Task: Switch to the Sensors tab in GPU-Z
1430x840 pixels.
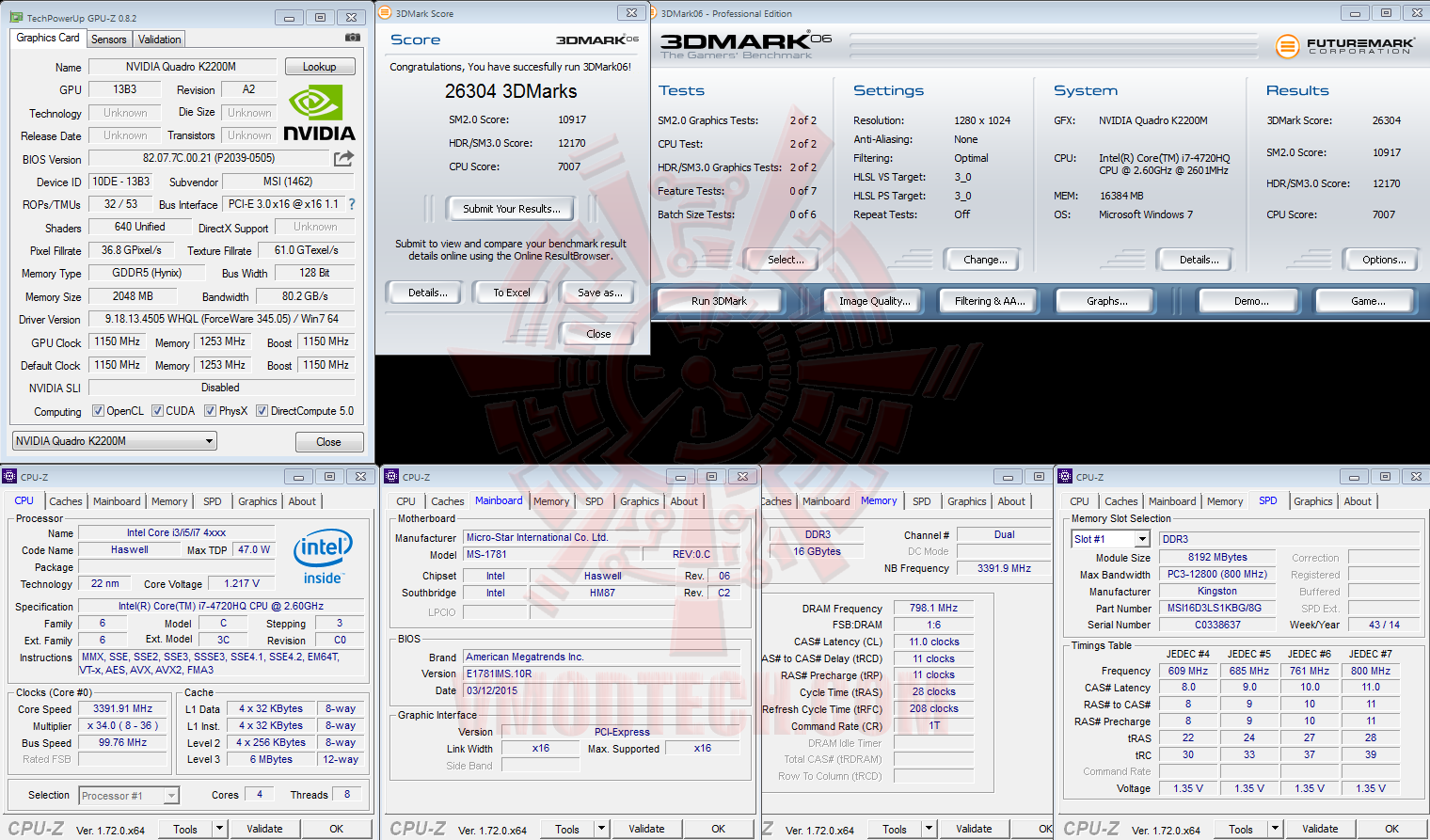Action: tap(109, 40)
